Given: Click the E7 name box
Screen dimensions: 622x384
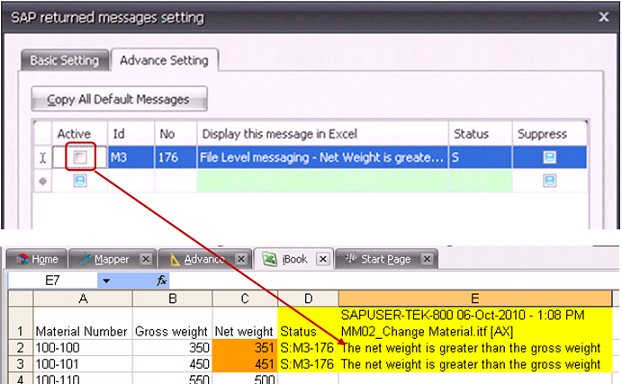Looking at the screenshot, I should pyautogui.click(x=52, y=281).
